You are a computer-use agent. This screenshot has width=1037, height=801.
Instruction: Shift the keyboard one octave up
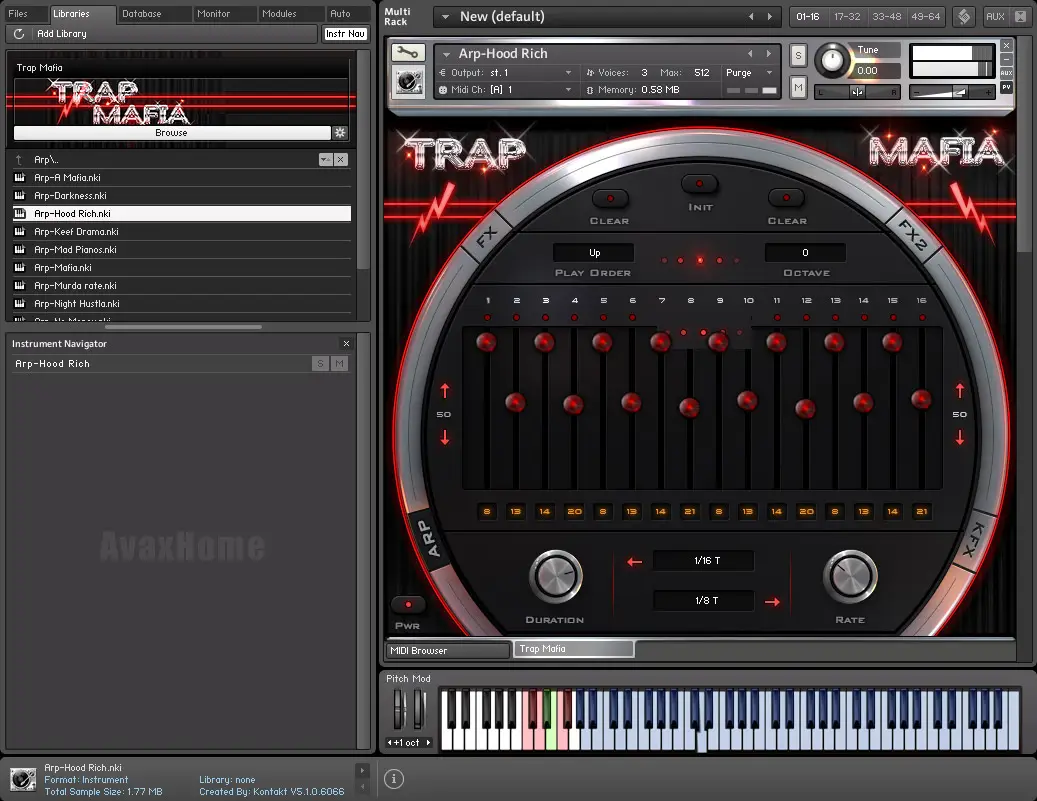tap(429, 743)
